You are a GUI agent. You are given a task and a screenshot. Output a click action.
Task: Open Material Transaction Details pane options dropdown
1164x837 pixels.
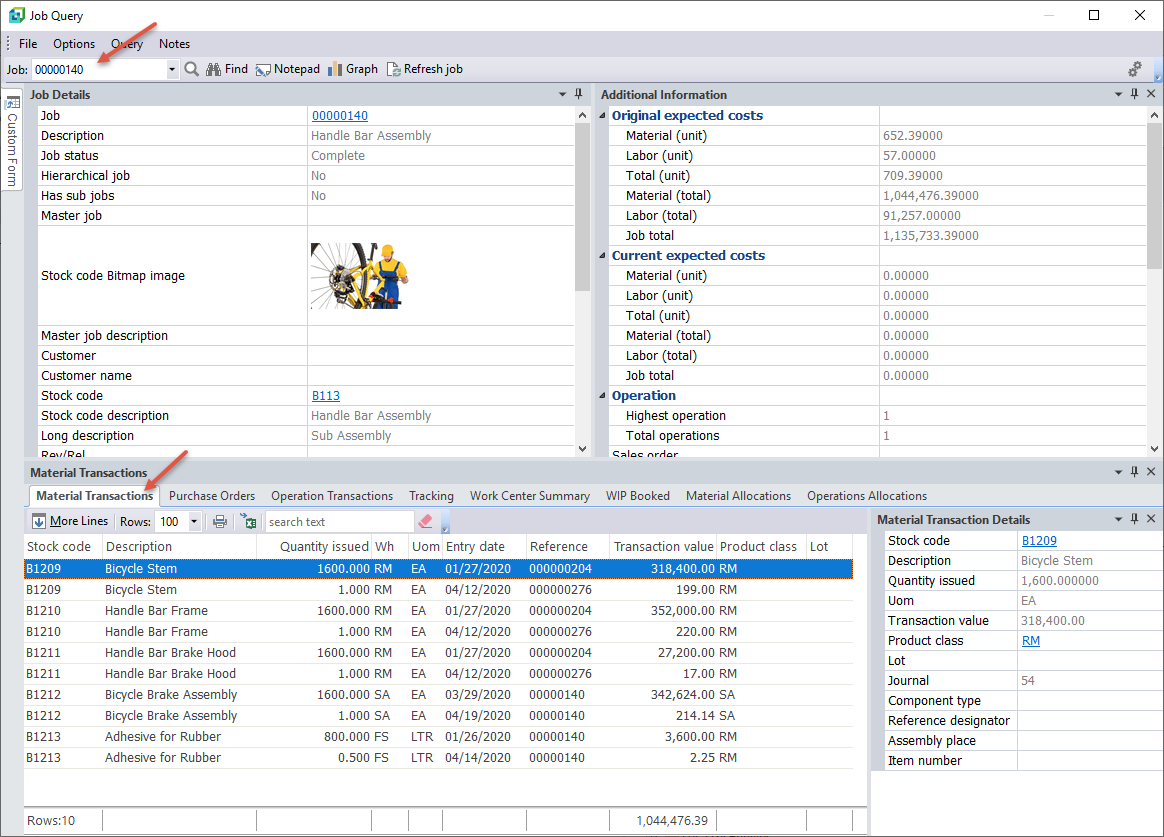coord(1118,519)
